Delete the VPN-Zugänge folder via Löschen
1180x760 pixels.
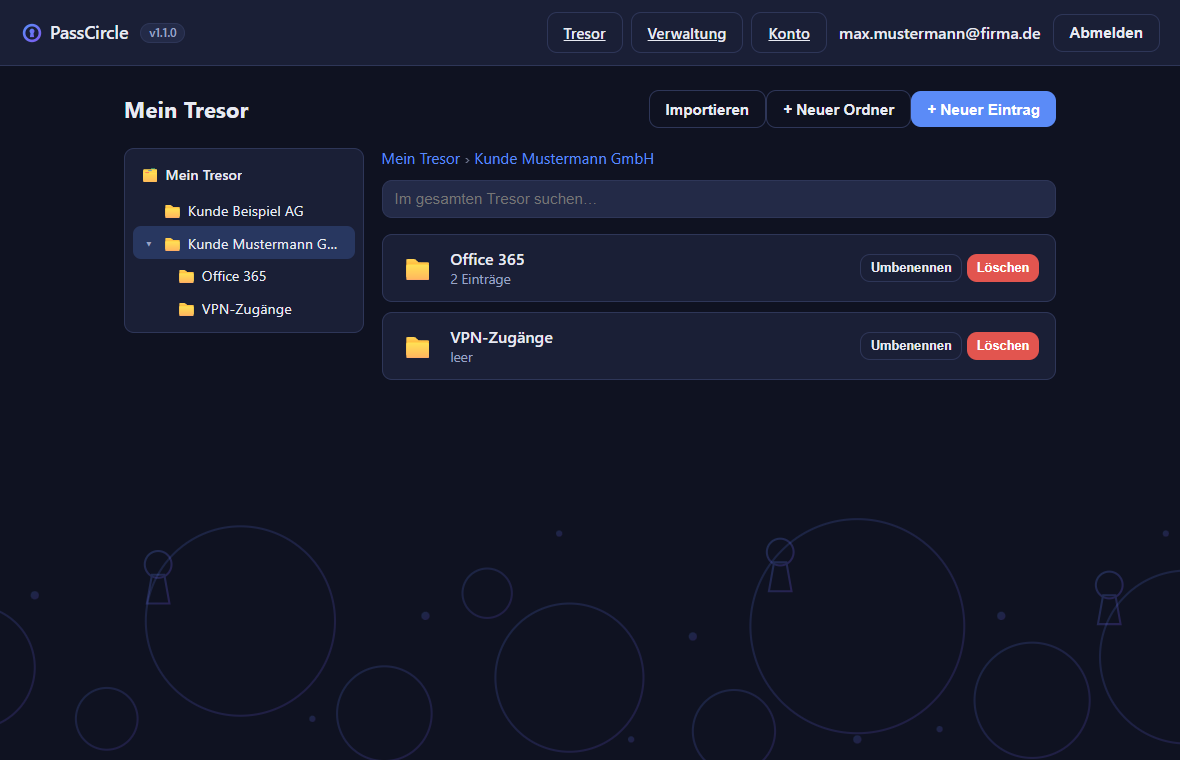coord(1002,346)
